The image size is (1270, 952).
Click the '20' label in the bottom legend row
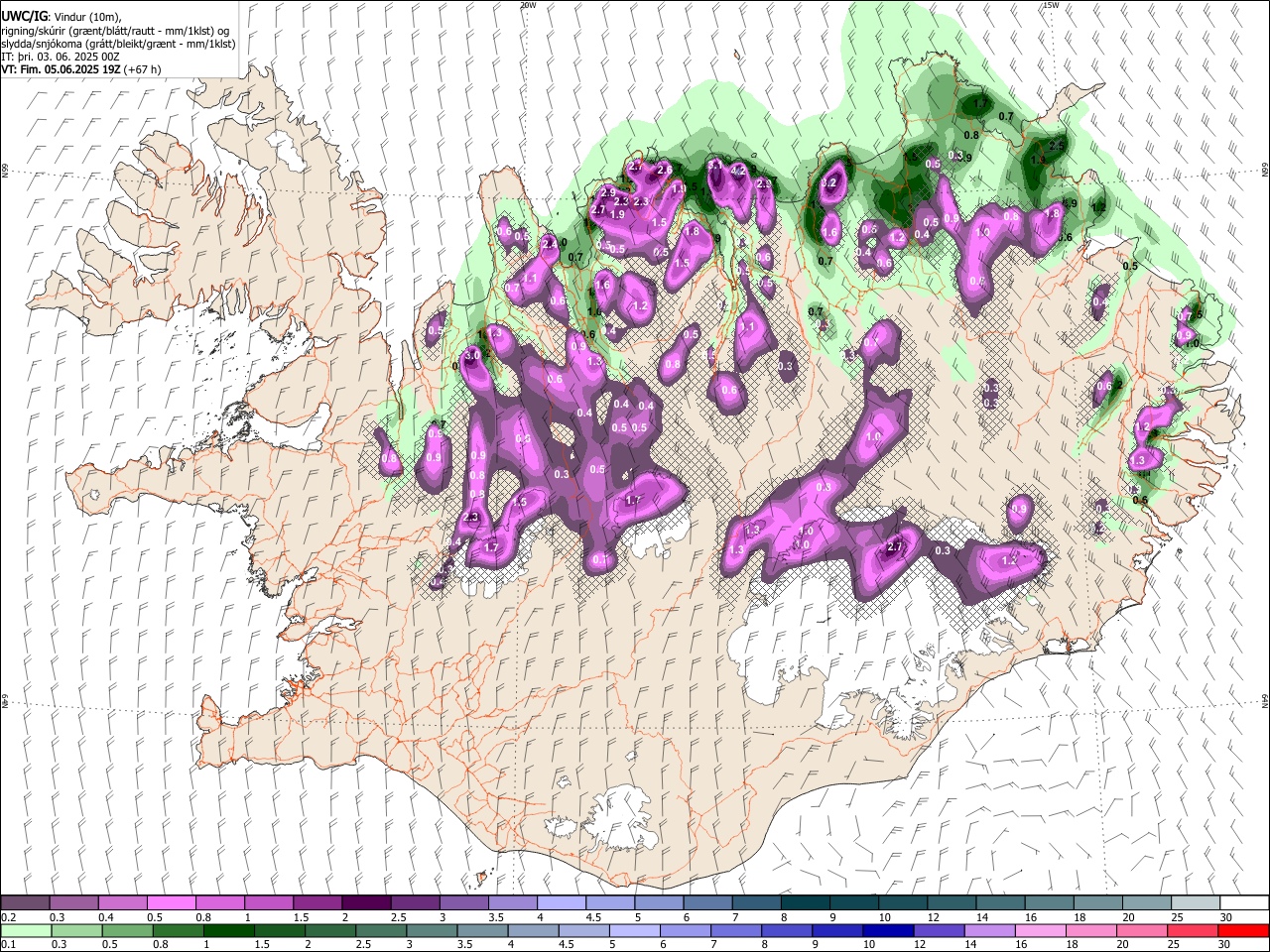click(x=1125, y=945)
